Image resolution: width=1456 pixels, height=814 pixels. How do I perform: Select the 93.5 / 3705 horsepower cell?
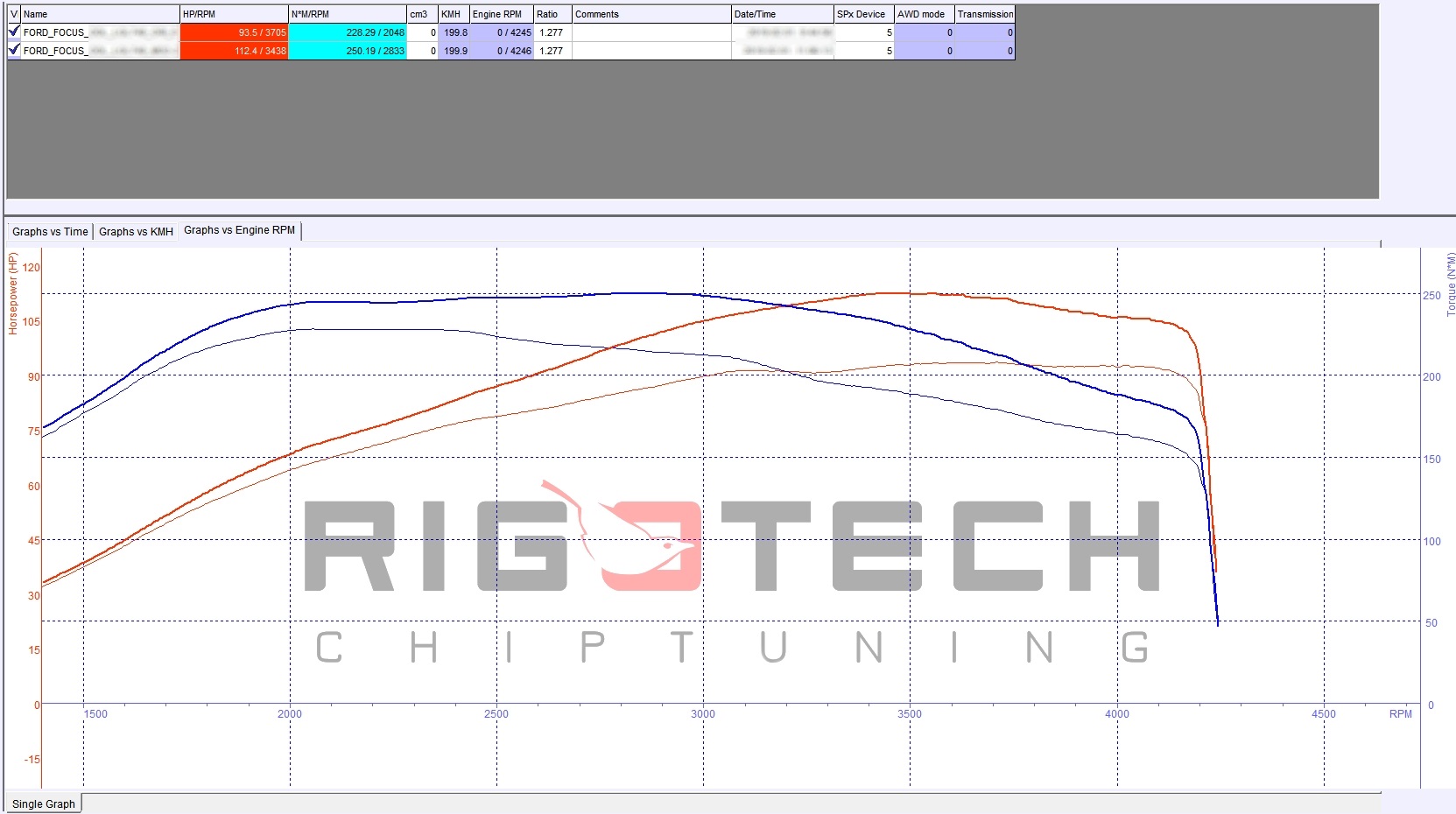[x=234, y=32]
